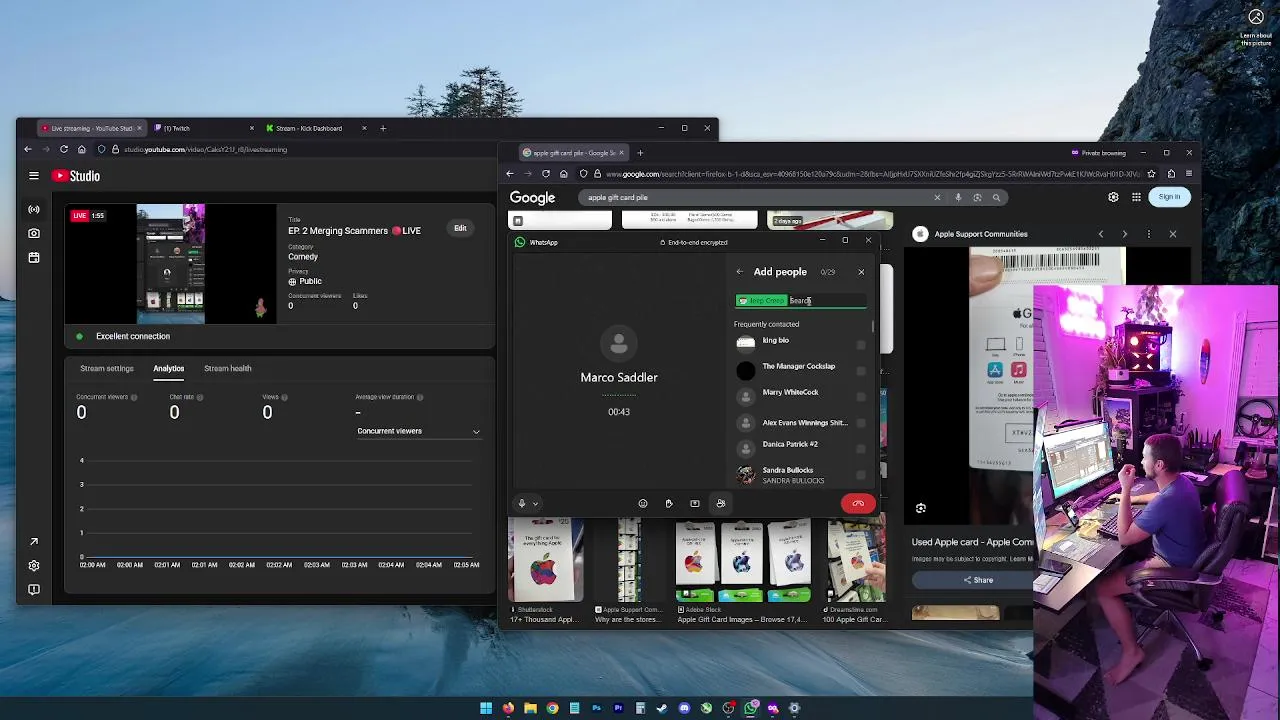Switch to the Stream settings tab
This screenshot has width=1280, height=720.
107,369
